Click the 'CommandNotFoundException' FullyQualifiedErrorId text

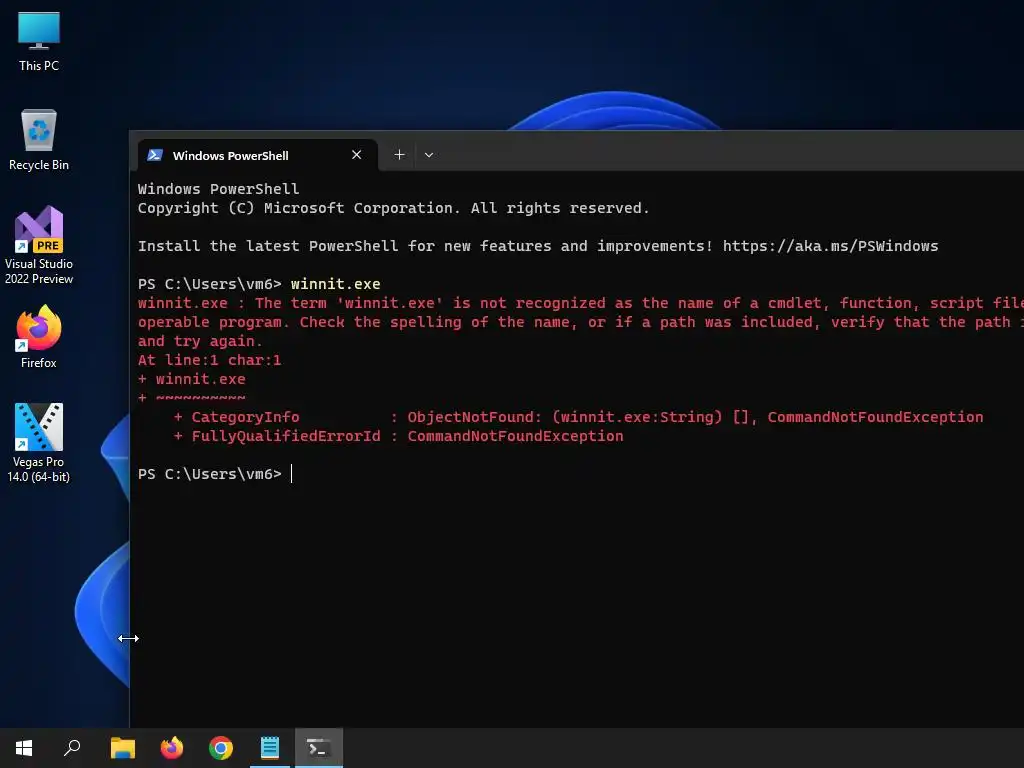tap(515, 436)
